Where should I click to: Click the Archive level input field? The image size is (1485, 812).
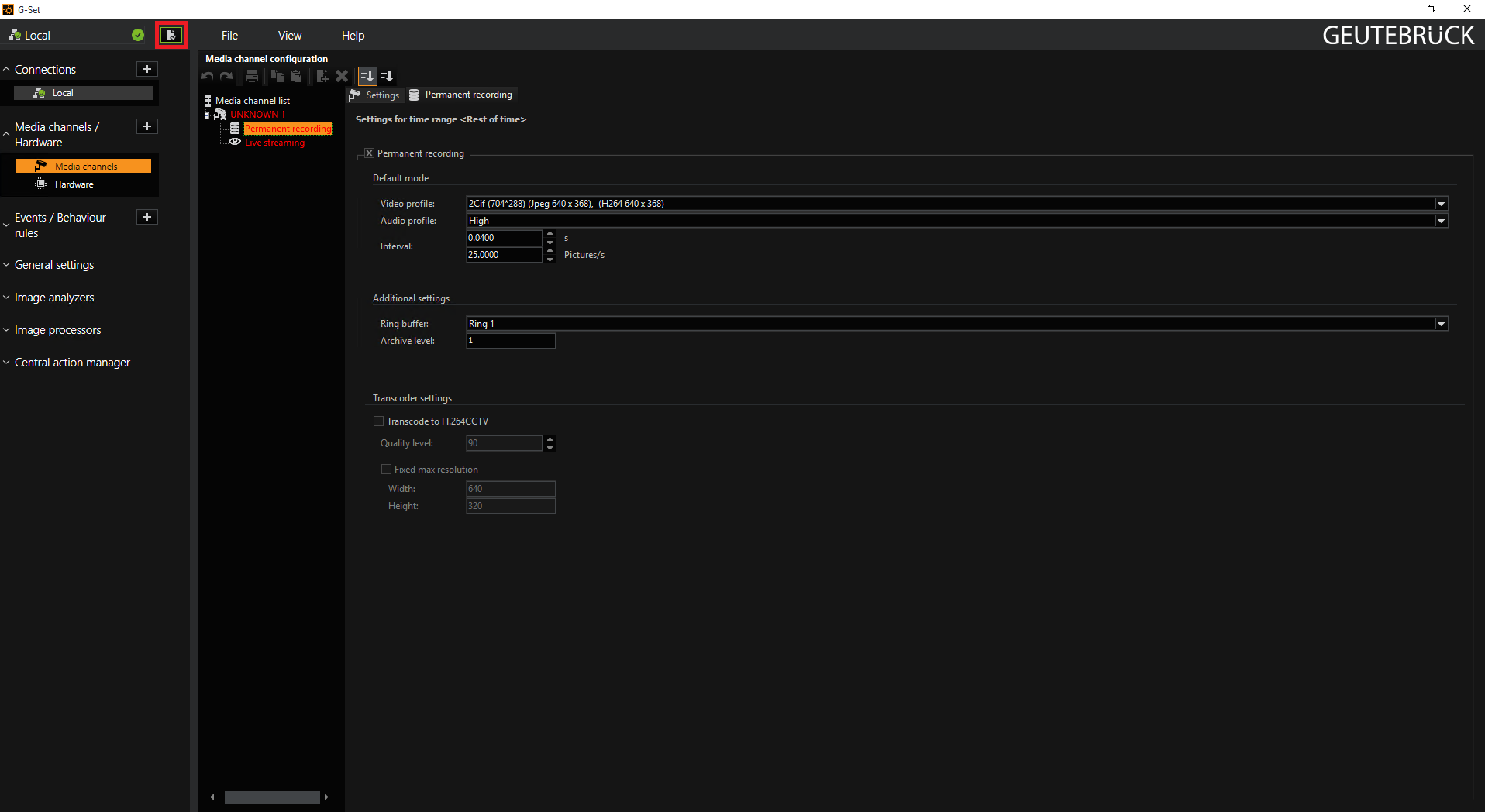point(511,341)
